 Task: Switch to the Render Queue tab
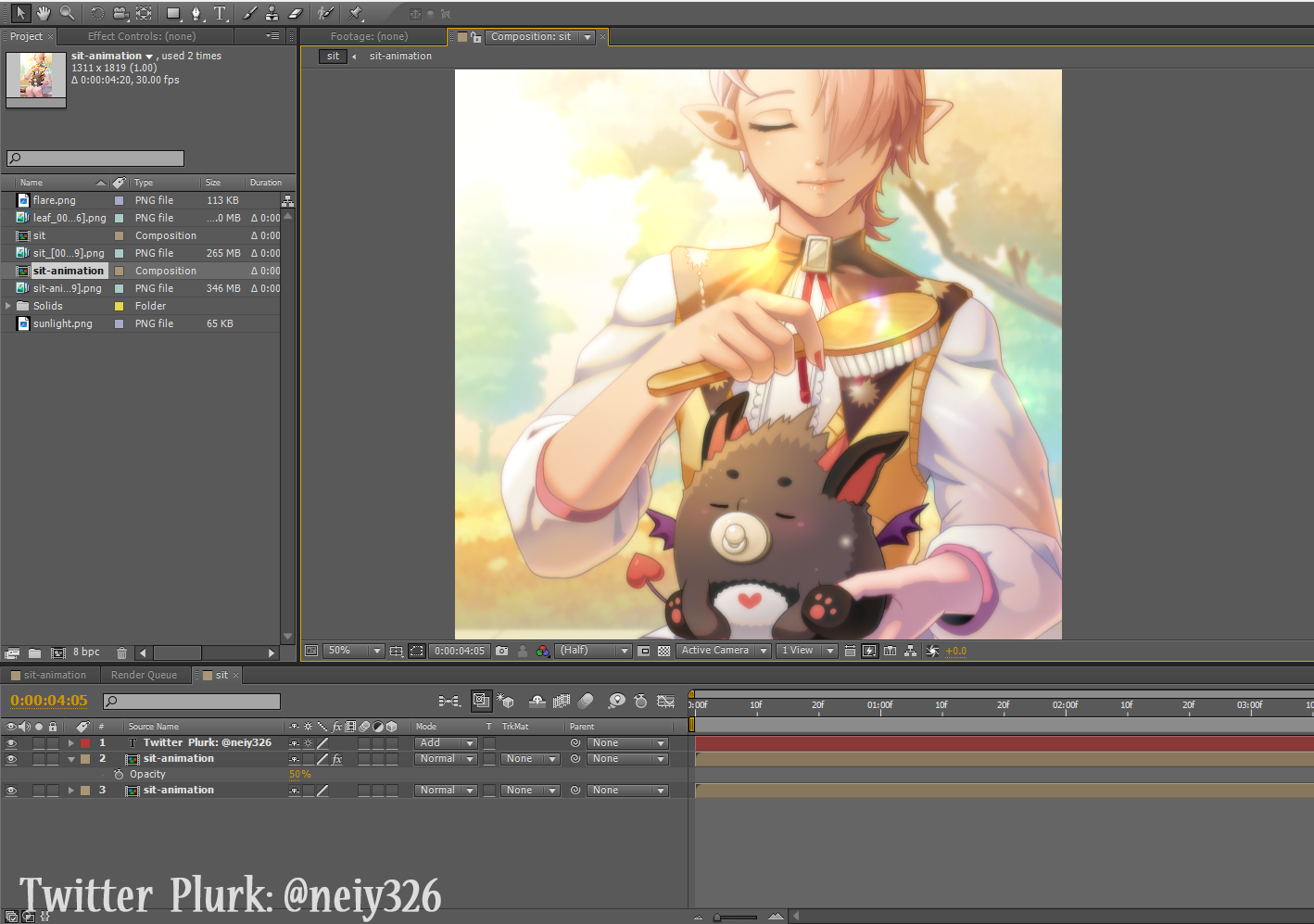pyautogui.click(x=144, y=675)
